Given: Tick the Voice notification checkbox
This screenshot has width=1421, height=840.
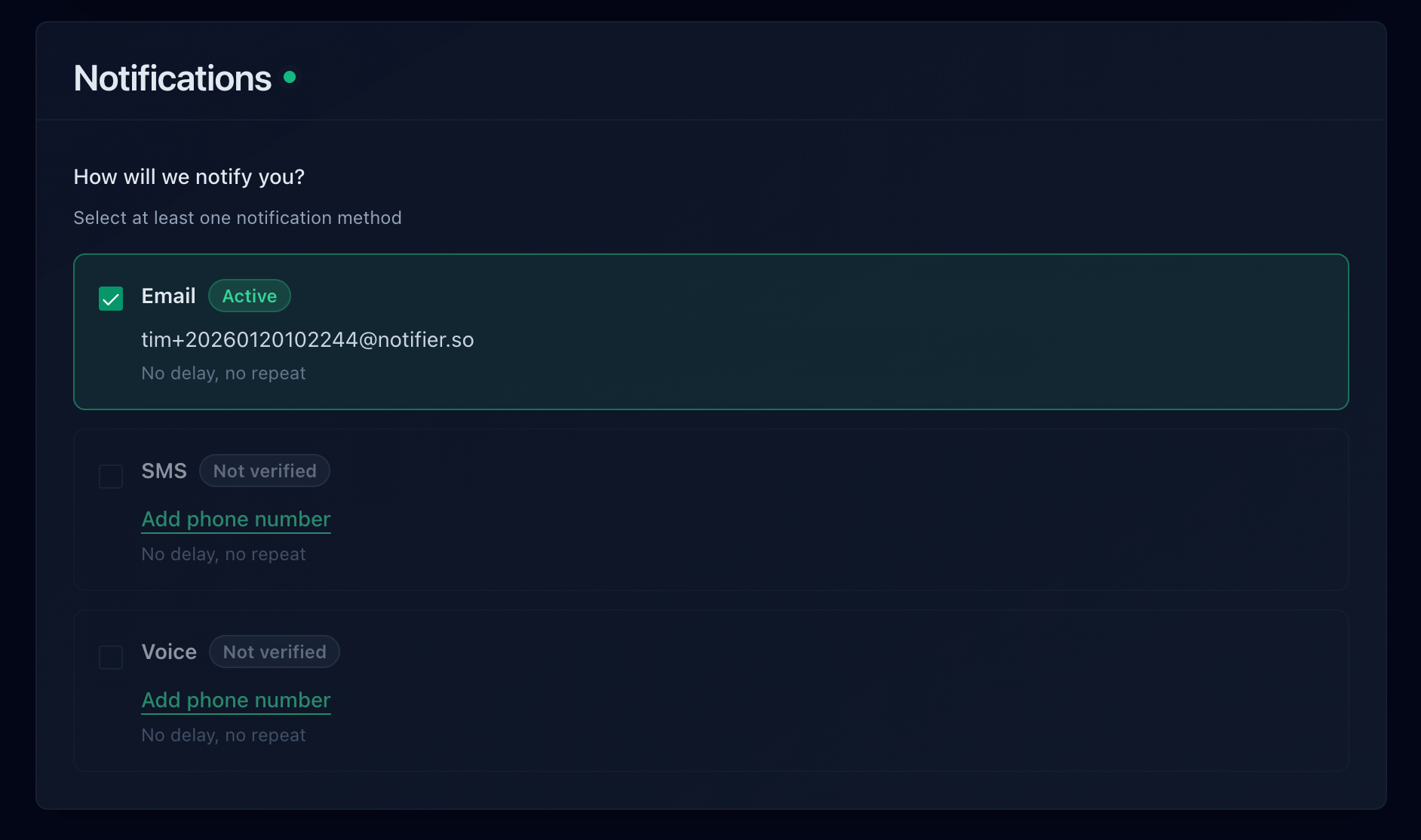Looking at the screenshot, I should (111, 658).
